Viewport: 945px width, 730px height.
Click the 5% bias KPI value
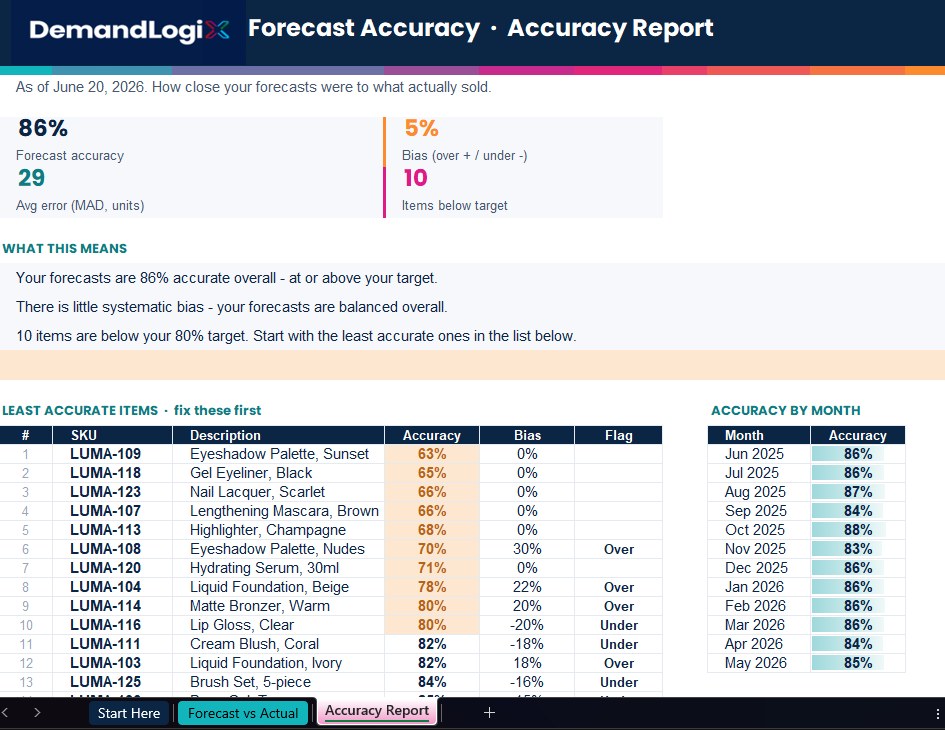tap(421, 128)
